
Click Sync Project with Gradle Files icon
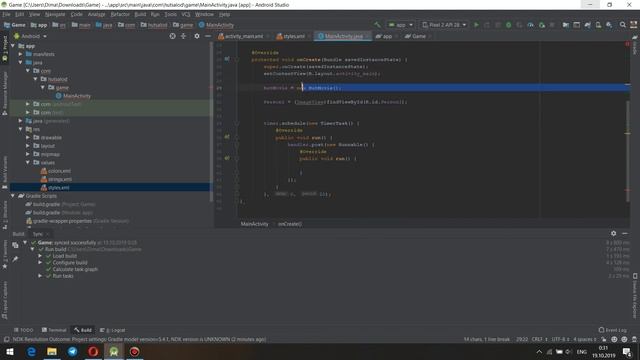click(x=587, y=25)
